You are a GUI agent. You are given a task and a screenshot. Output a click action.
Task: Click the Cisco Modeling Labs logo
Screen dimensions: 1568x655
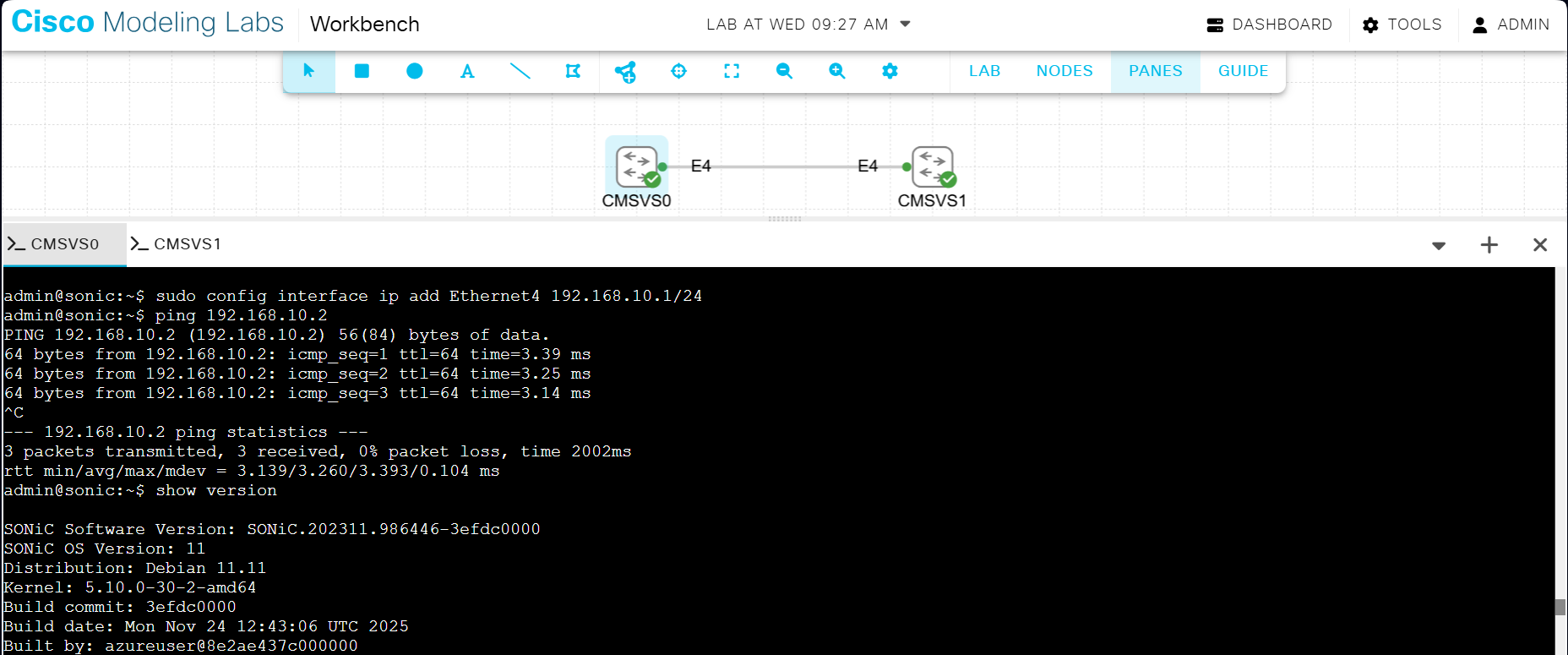coord(148,23)
